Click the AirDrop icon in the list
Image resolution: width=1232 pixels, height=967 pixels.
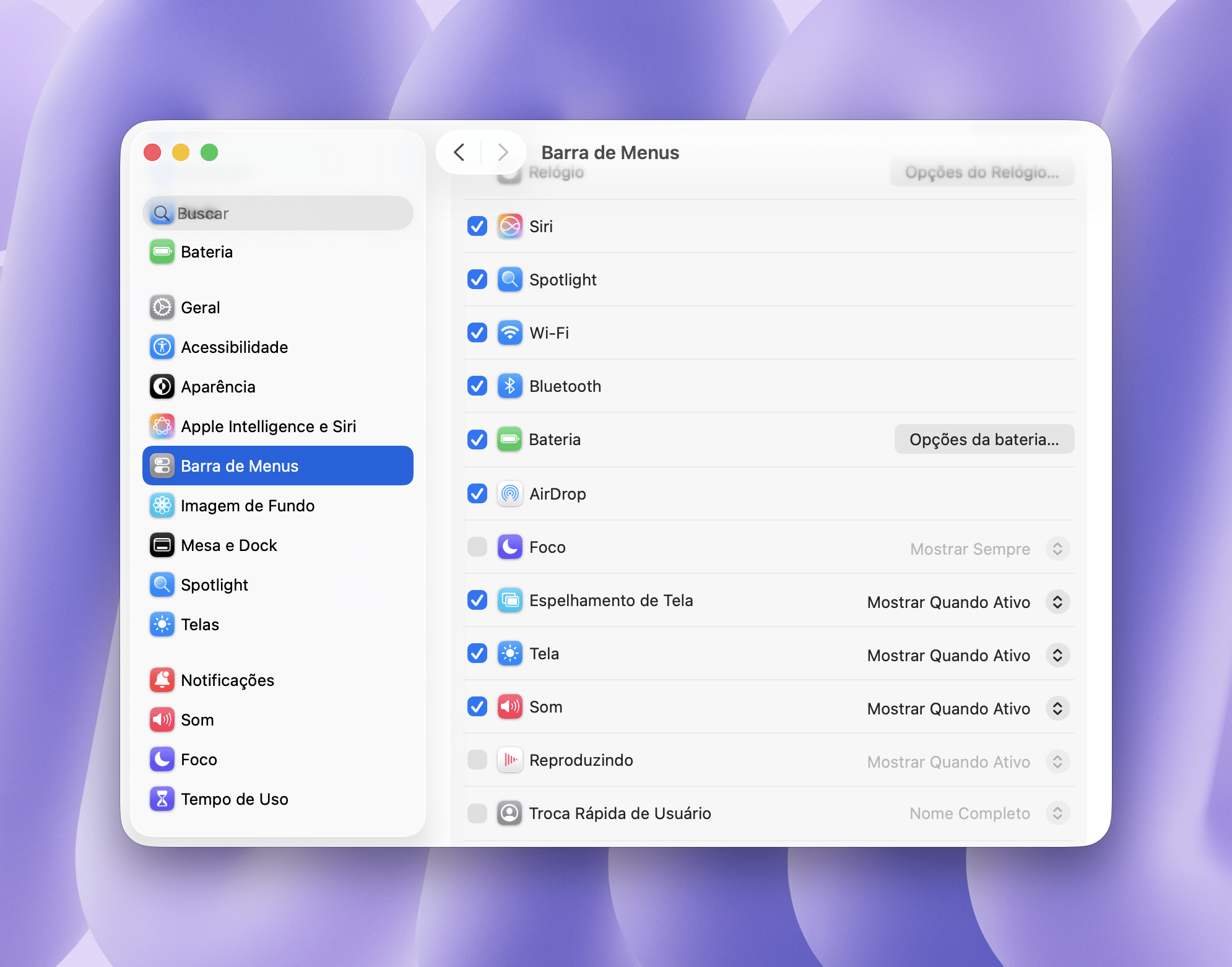pos(510,494)
